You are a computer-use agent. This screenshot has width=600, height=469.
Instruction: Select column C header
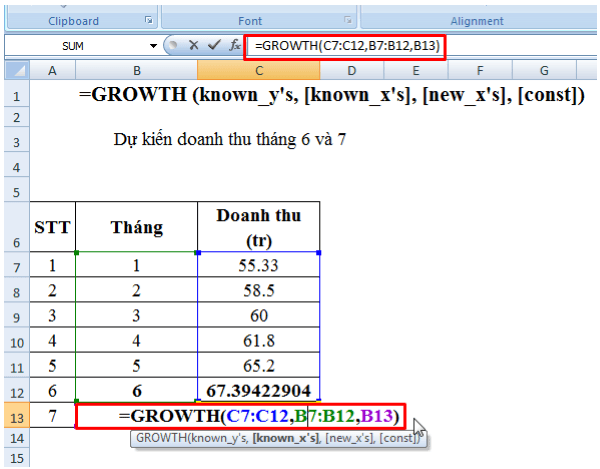[x=259, y=70]
